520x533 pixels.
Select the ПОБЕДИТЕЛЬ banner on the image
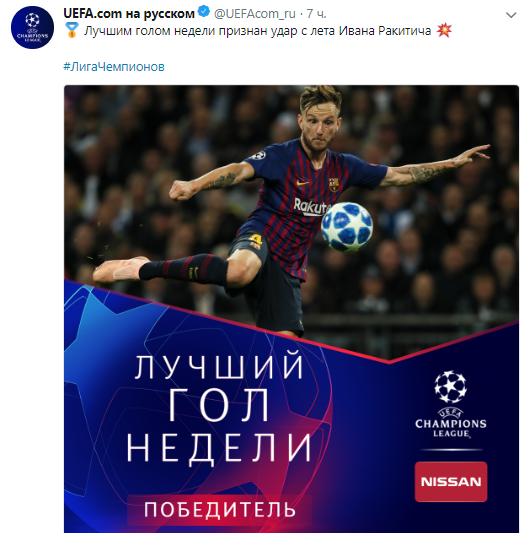pos(220,510)
